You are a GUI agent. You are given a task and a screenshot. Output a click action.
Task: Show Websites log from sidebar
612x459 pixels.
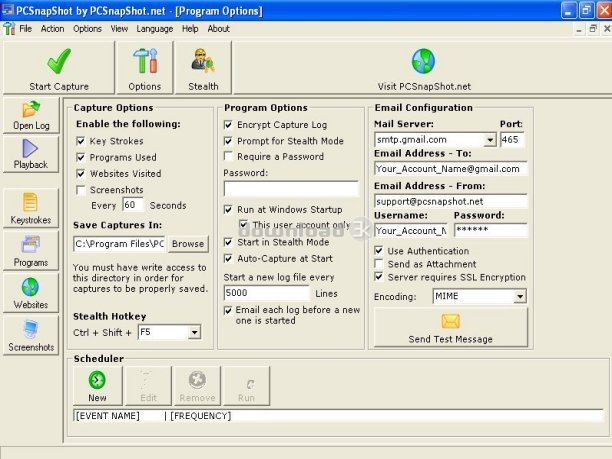pyautogui.click(x=31, y=293)
